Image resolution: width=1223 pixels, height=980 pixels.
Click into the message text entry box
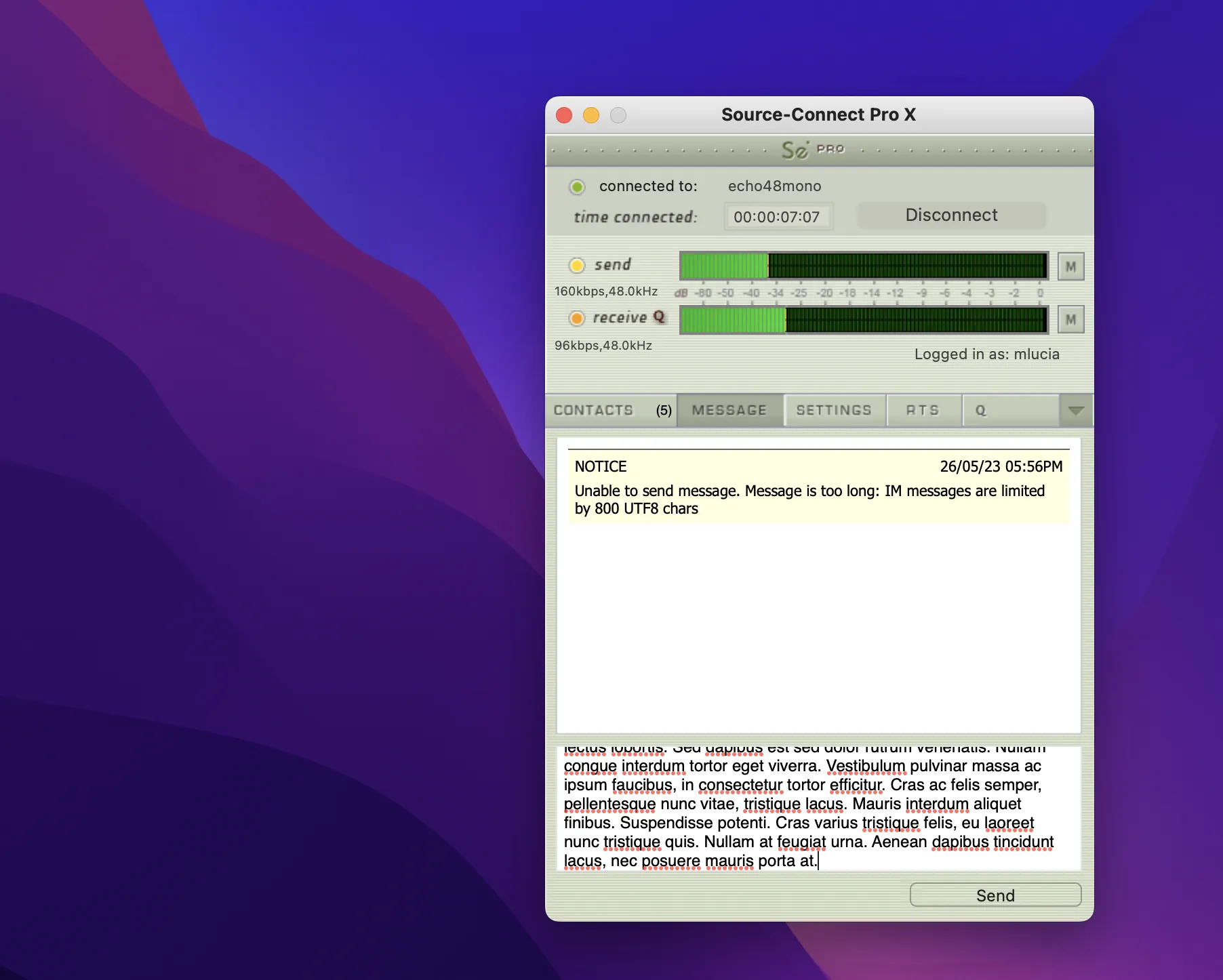pos(819,809)
